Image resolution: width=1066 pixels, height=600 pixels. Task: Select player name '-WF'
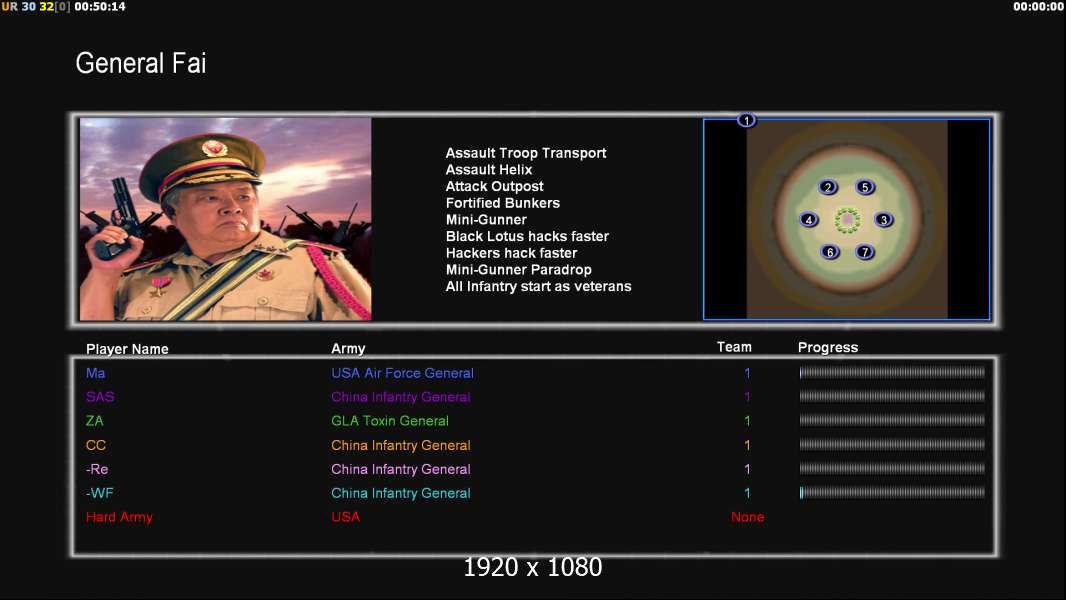point(99,493)
